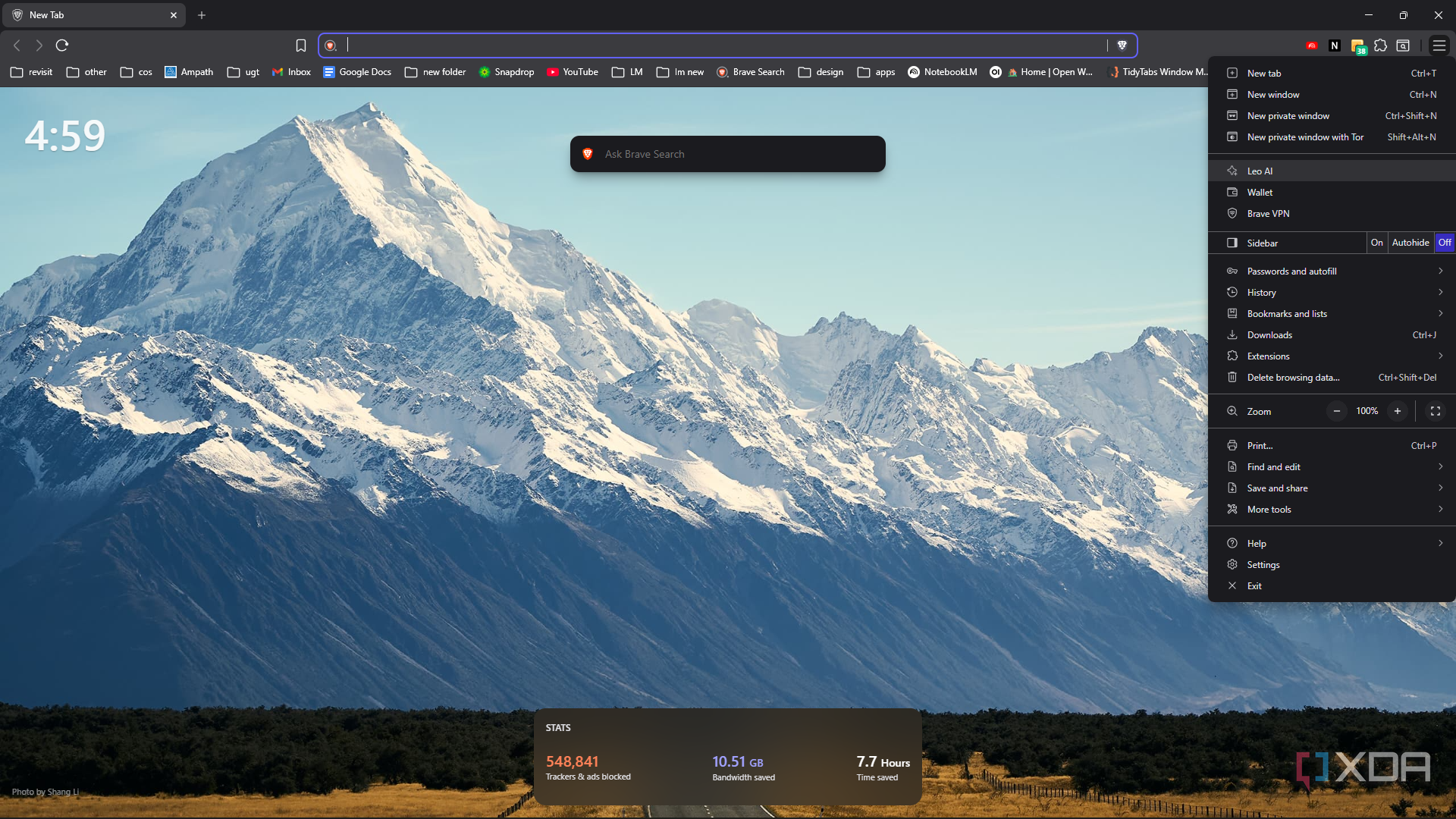Screen dimensions: 1456x819
Task: Enter fullscreen via zoom row icon
Action: pyautogui.click(x=1436, y=411)
